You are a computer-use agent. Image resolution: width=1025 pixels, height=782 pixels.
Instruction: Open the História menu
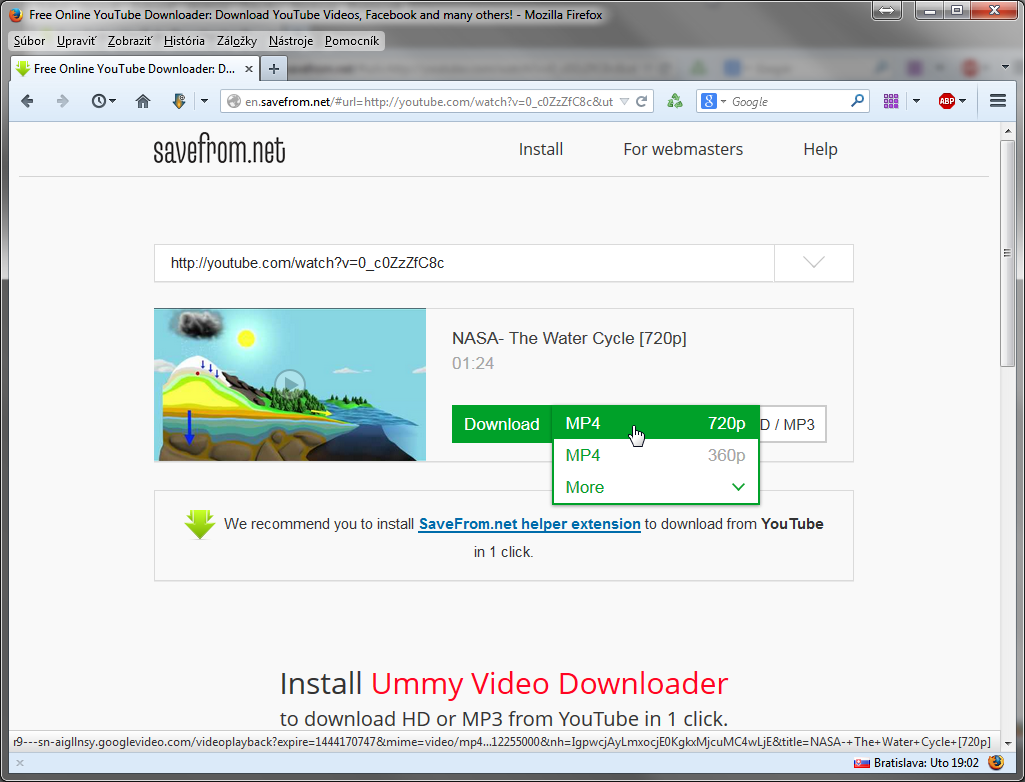pyautogui.click(x=184, y=41)
